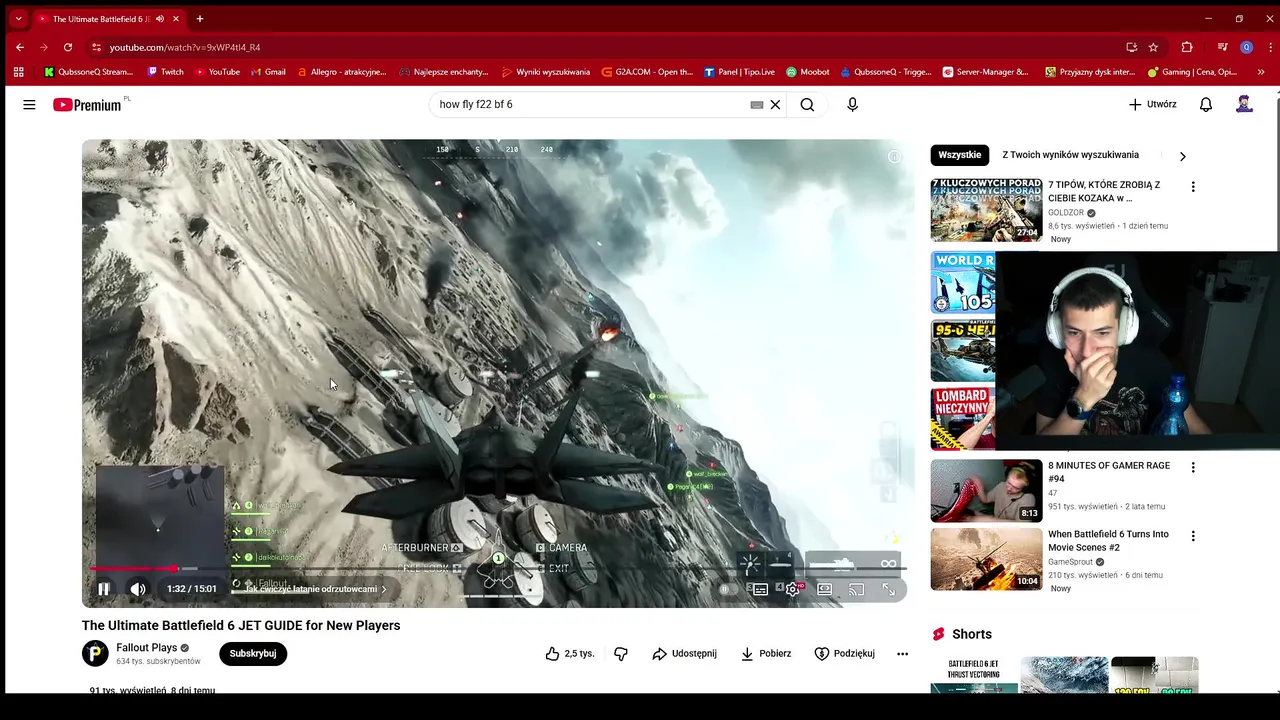Show more bookmarks chevron
Screen dimensions: 1280x720
(x=1261, y=72)
